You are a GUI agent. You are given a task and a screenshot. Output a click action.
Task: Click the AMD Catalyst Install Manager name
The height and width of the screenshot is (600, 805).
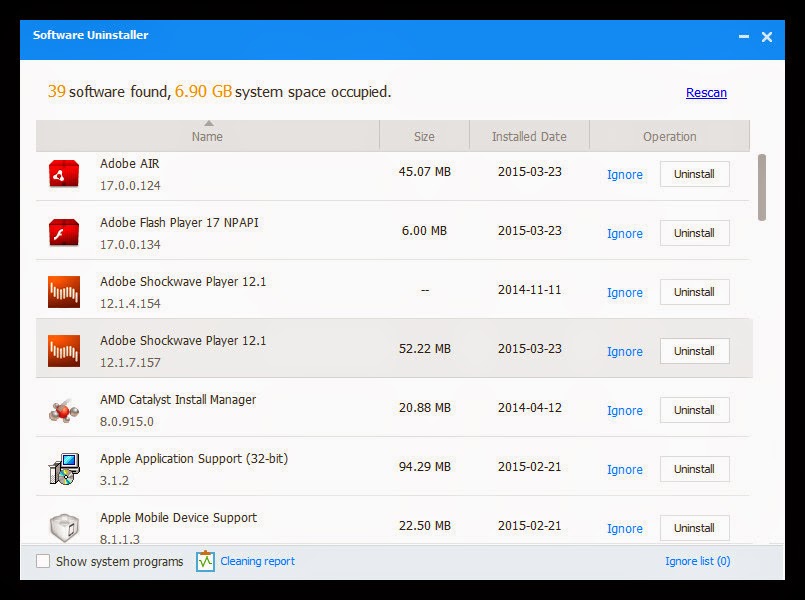178,400
